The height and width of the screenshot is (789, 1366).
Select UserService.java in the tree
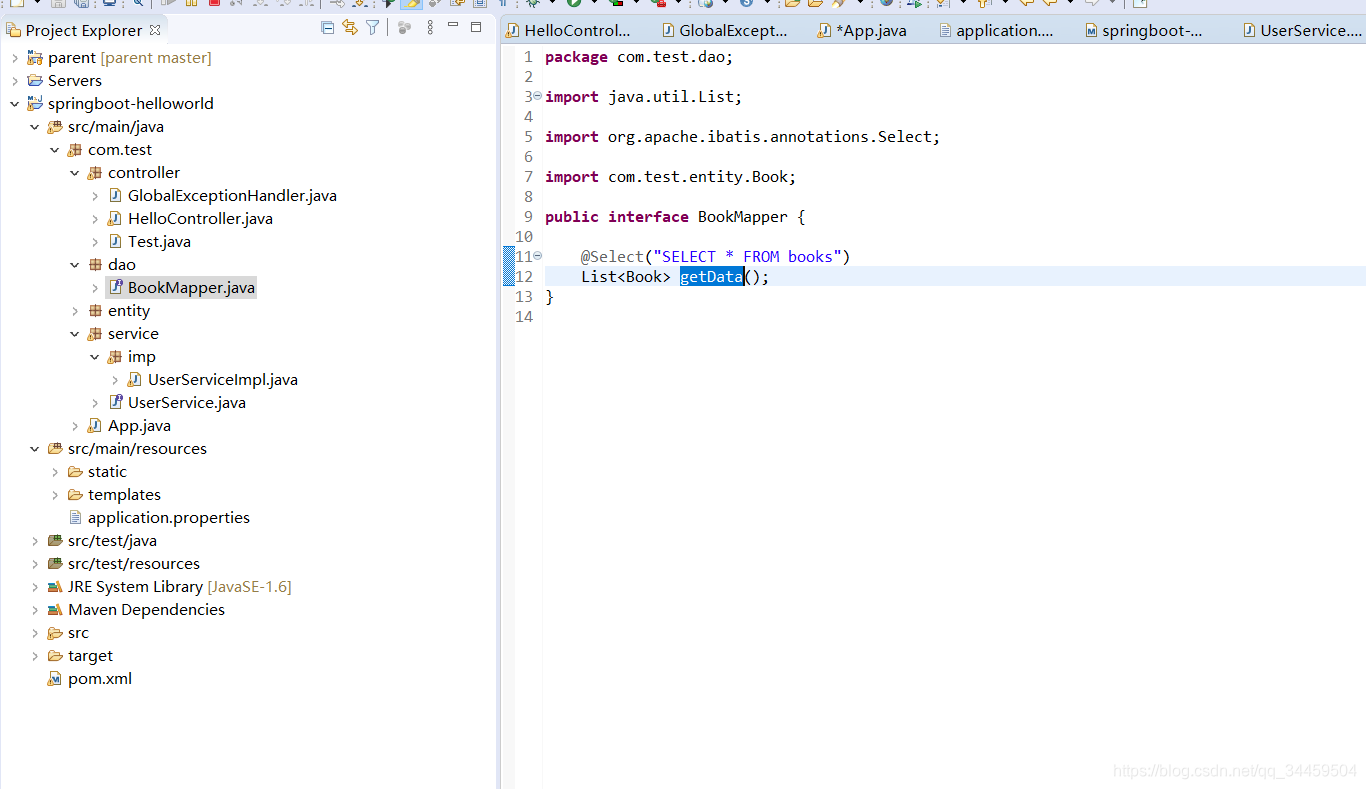(x=187, y=403)
